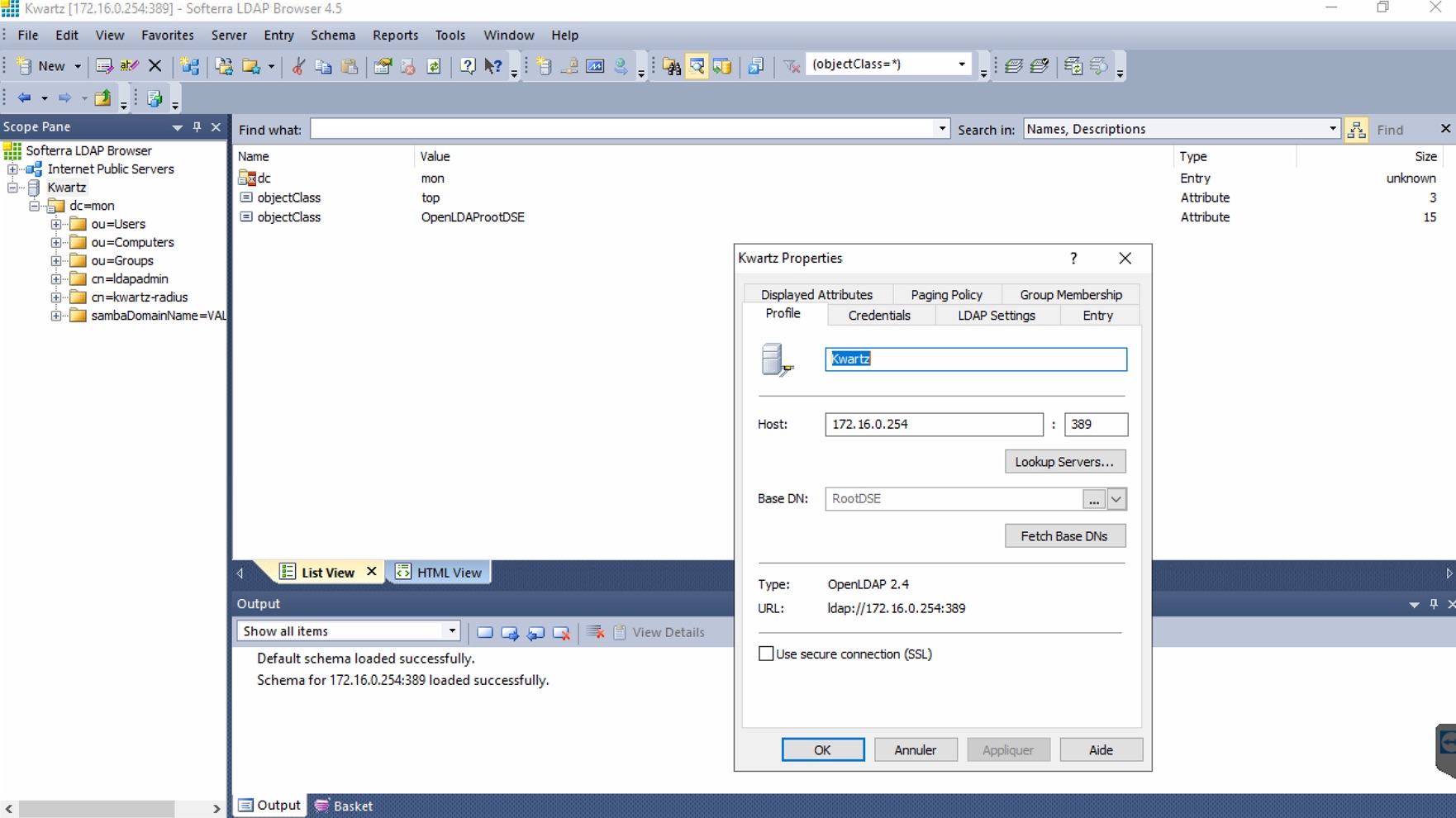Click the Help question mark icon

468,66
